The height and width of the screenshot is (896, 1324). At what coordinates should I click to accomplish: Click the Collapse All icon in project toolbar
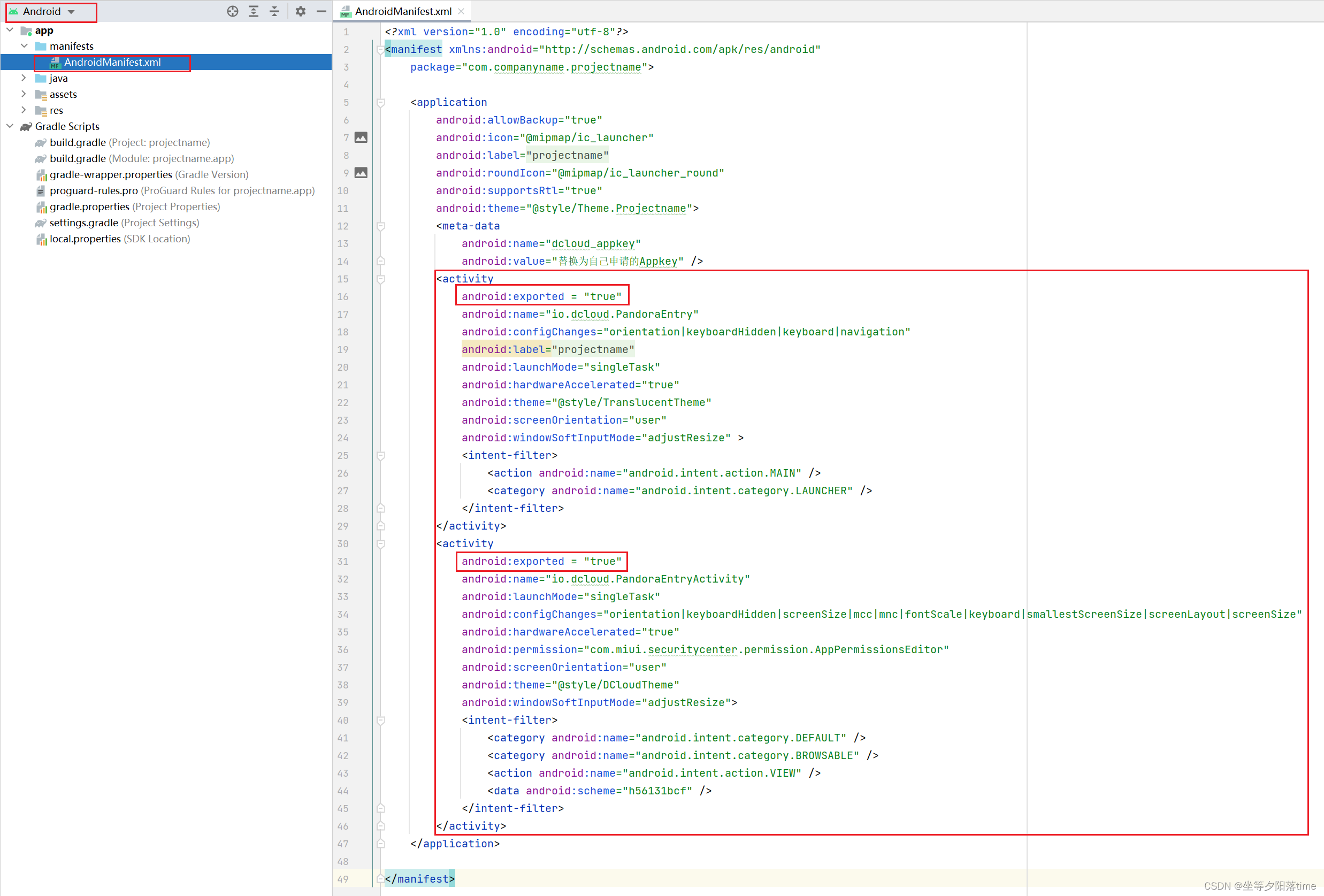[x=274, y=11]
